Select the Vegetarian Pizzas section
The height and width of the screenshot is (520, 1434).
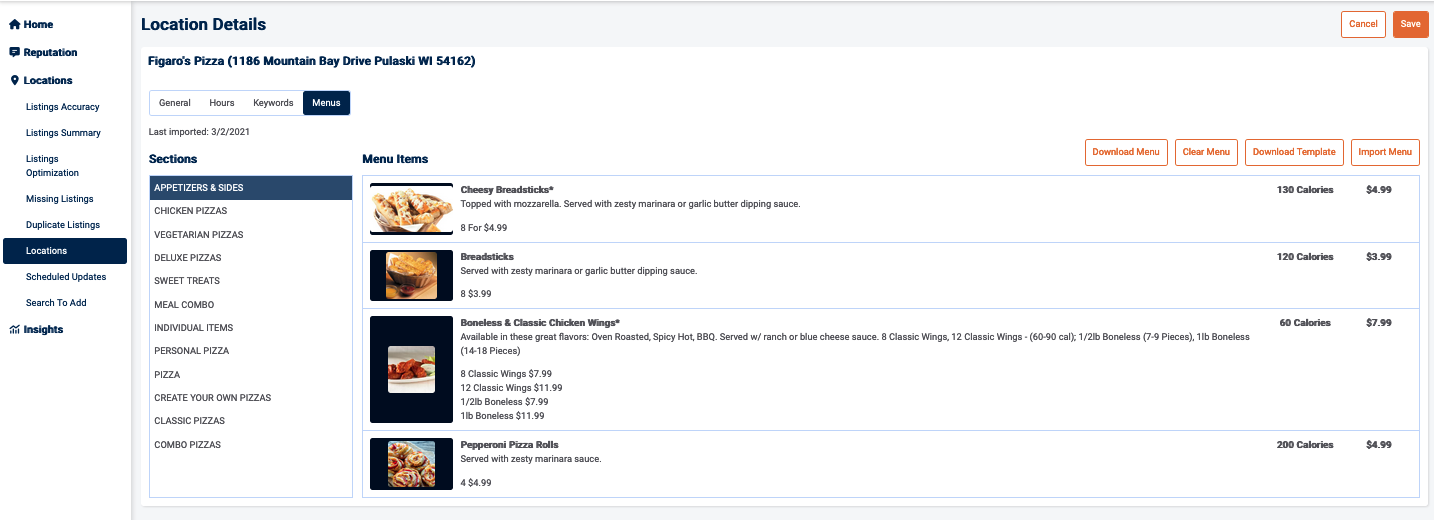point(198,235)
